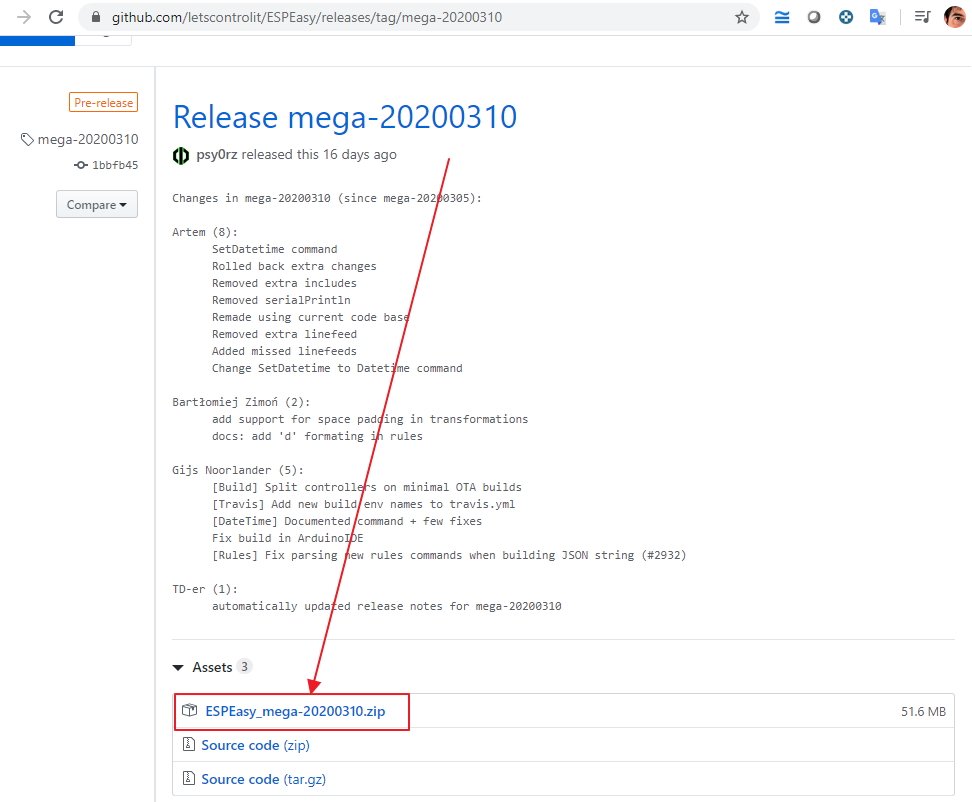Click the blue stacked-layers extension icon
The height and width of the screenshot is (802, 972).
point(781,17)
